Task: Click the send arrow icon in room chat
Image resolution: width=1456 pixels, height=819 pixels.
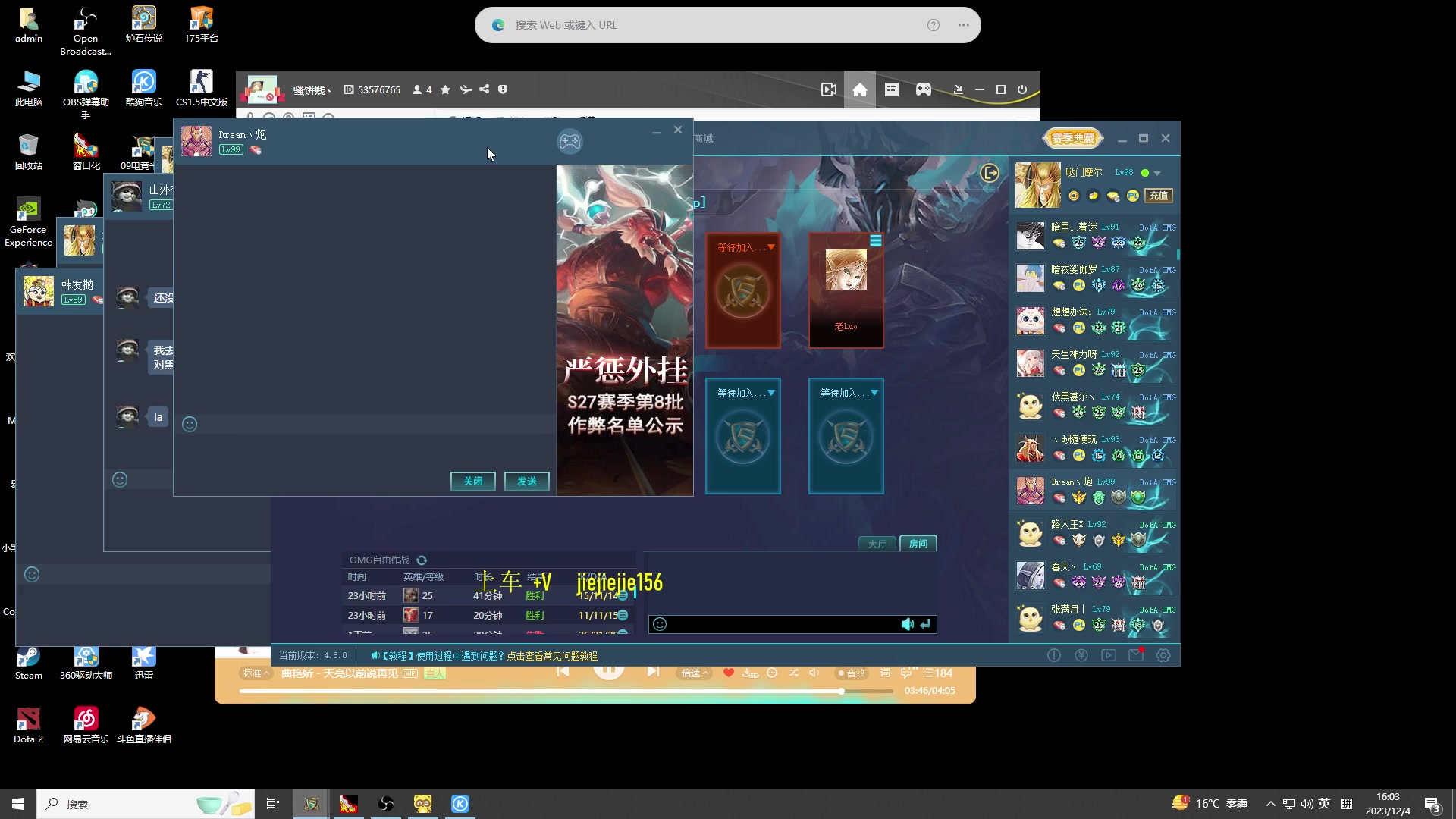Action: 925,624
